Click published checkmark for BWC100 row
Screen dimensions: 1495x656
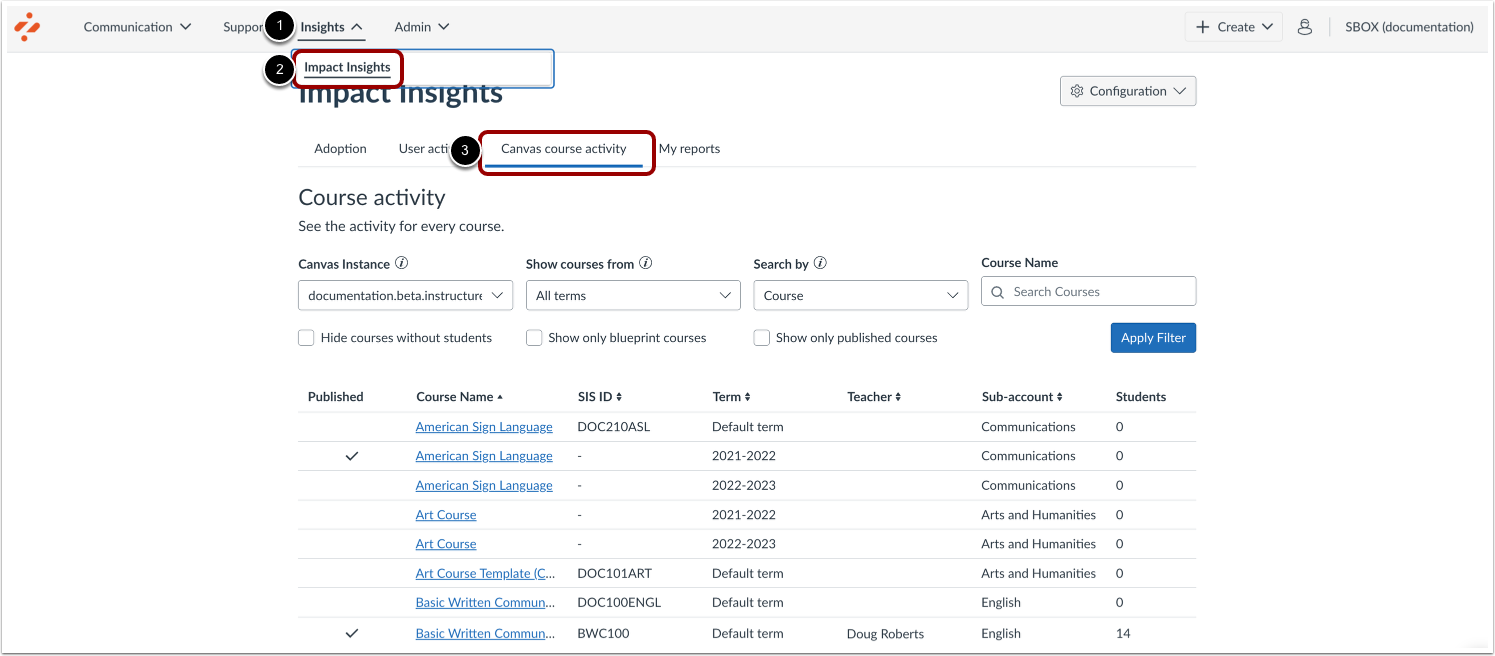[x=352, y=633]
